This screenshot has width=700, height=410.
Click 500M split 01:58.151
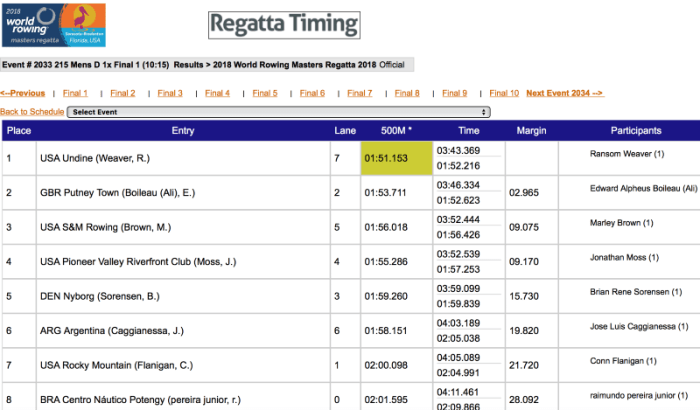pyautogui.click(x=386, y=331)
